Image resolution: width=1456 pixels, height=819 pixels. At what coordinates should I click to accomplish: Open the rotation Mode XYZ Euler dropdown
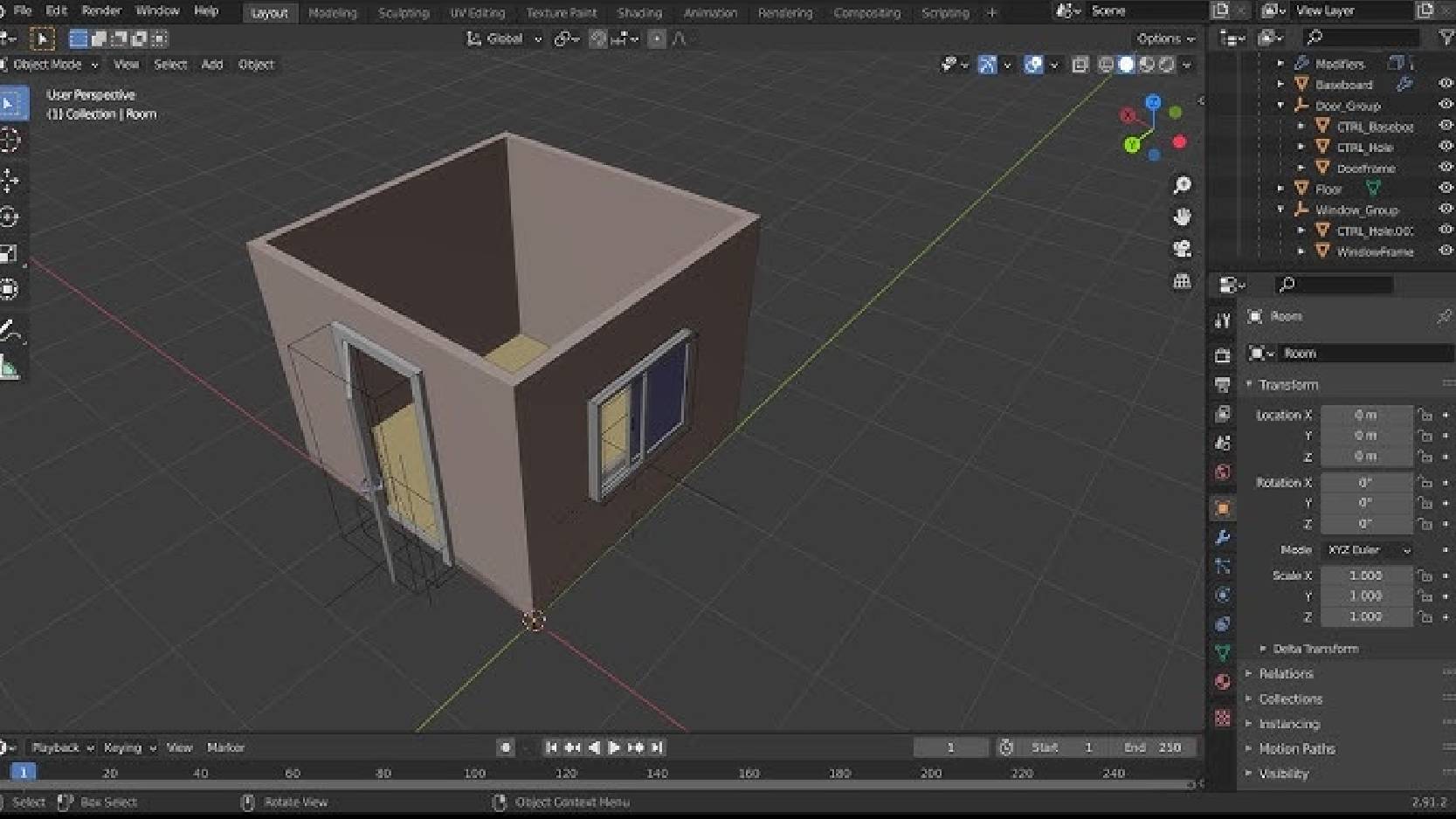pyautogui.click(x=1367, y=550)
